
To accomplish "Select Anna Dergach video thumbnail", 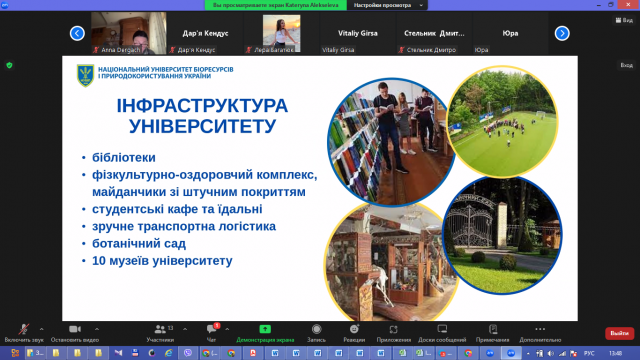I will tap(129, 33).
